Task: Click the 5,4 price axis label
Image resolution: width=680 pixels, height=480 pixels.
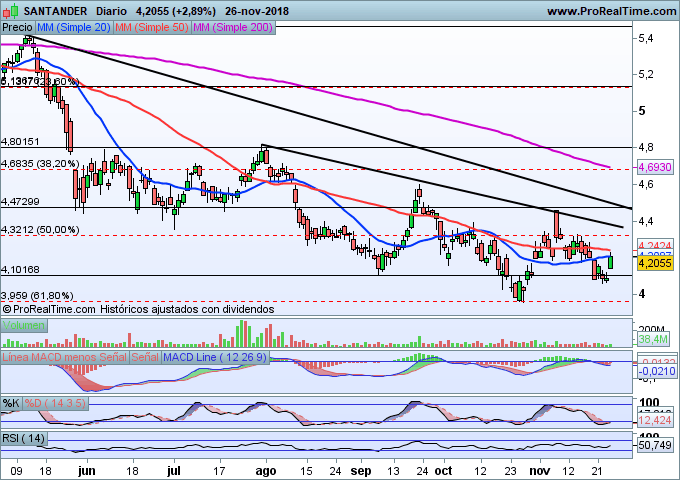Action: [645, 39]
